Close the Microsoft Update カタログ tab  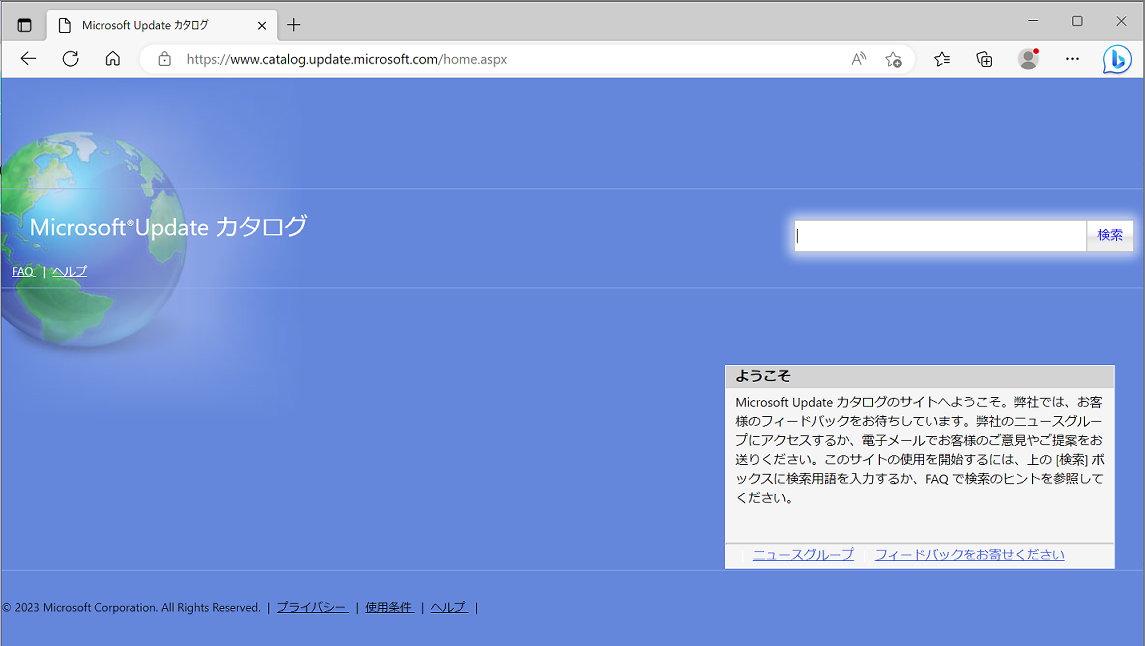pos(262,26)
